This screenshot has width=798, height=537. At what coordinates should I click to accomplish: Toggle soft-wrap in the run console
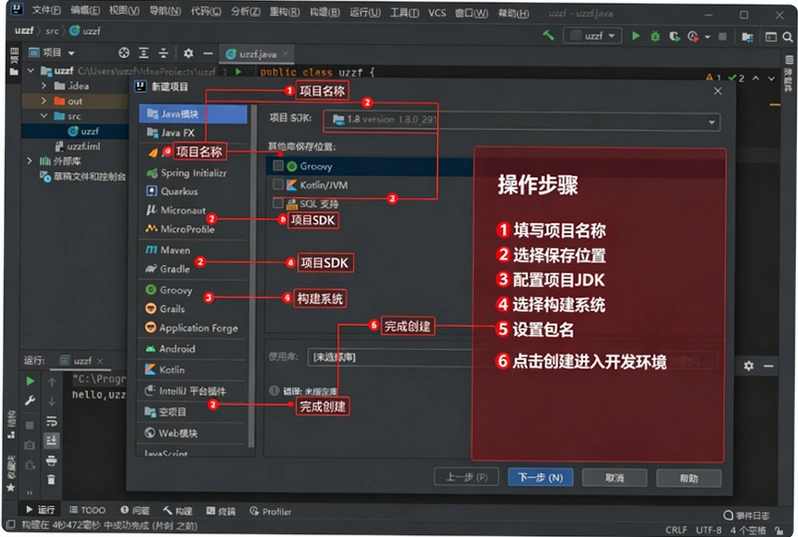pos(52,421)
